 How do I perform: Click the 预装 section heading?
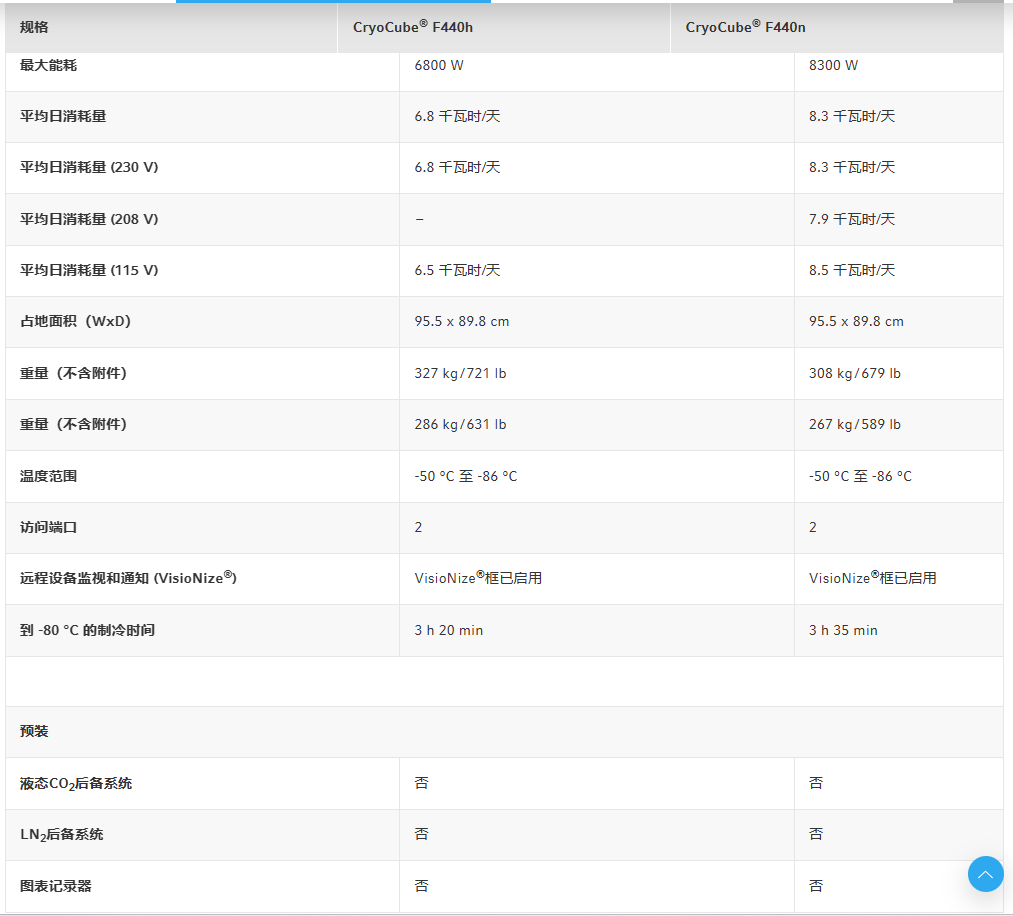point(34,731)
